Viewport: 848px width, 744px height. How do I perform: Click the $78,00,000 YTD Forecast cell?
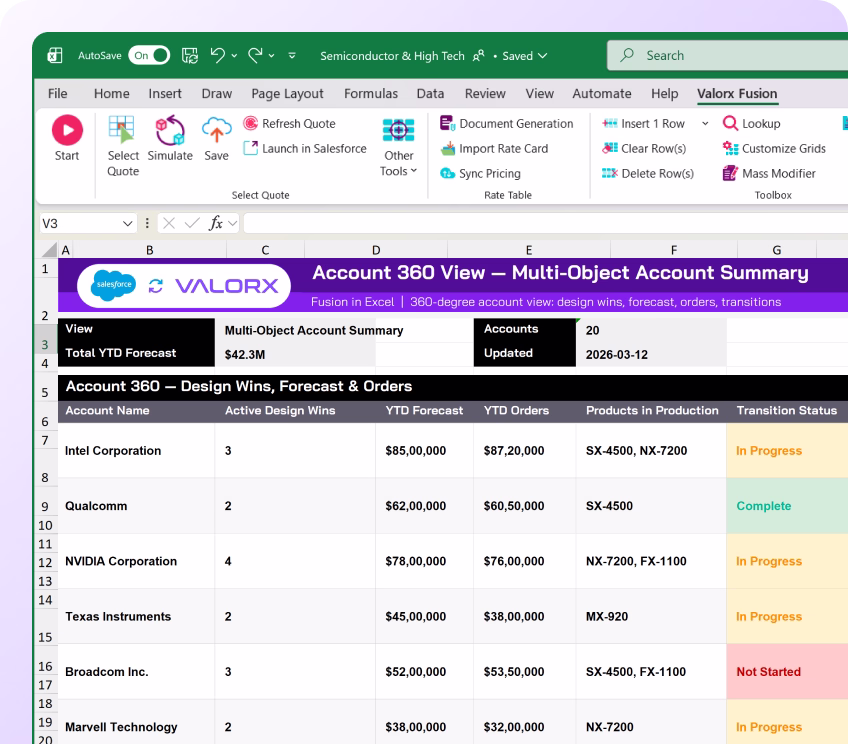425,561
